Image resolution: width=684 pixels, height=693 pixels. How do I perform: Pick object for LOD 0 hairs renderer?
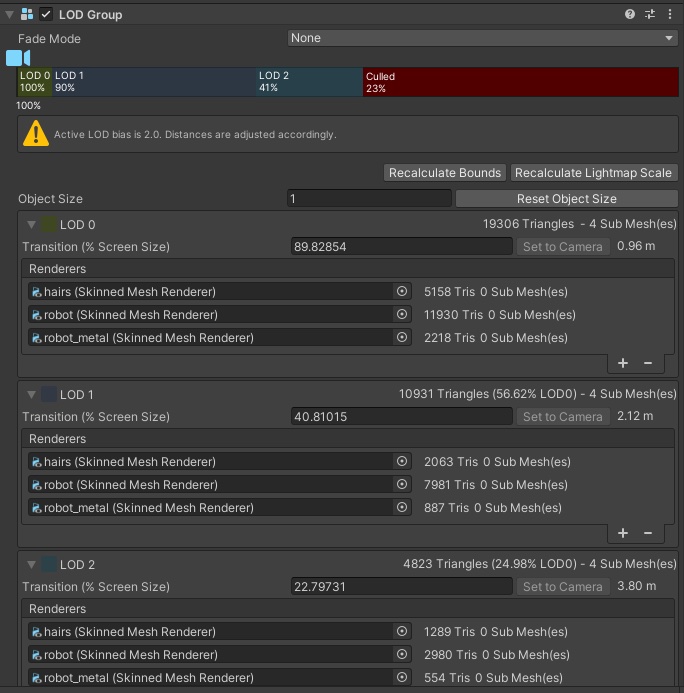click(x=402, y=292)
